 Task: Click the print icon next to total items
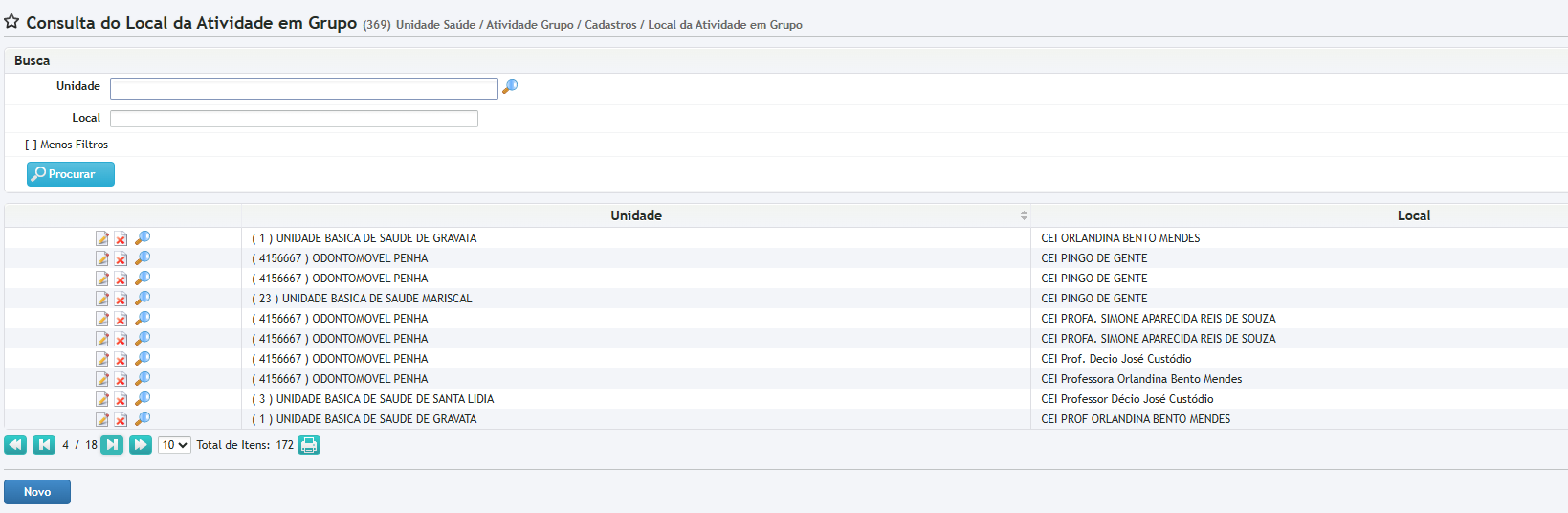click(308, 445)
